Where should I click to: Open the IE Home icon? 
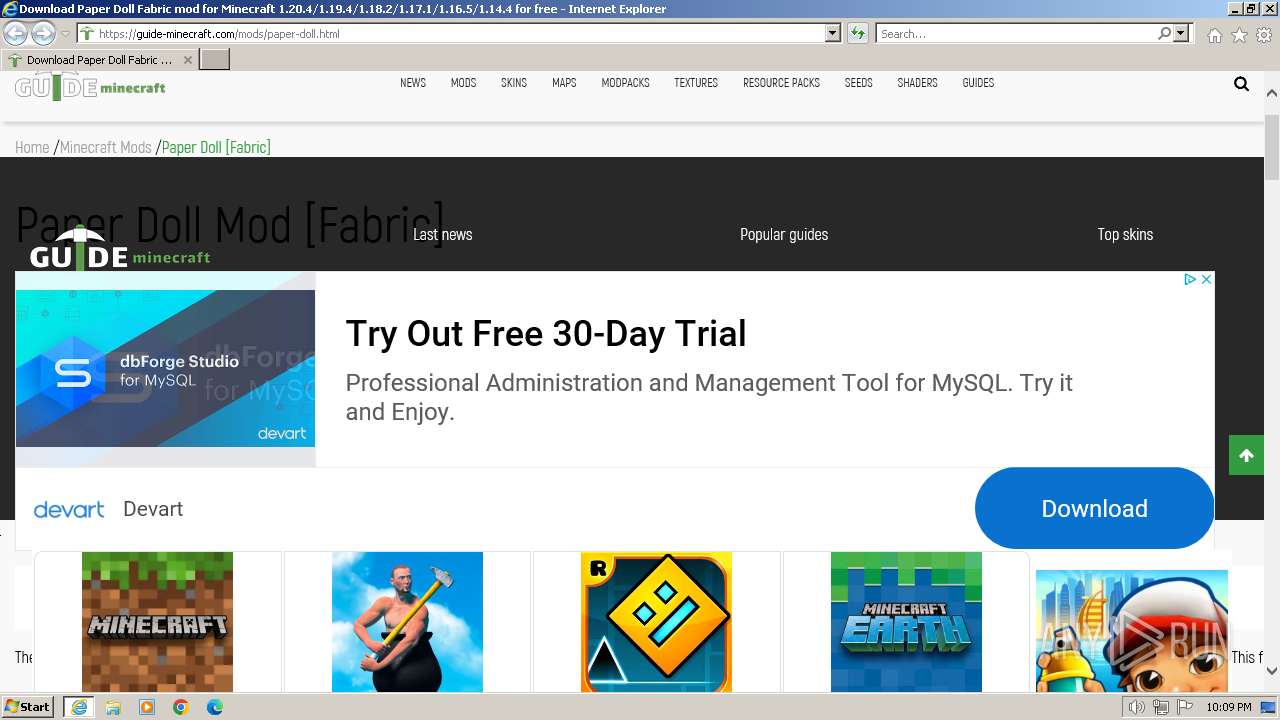coord(1214,35)
